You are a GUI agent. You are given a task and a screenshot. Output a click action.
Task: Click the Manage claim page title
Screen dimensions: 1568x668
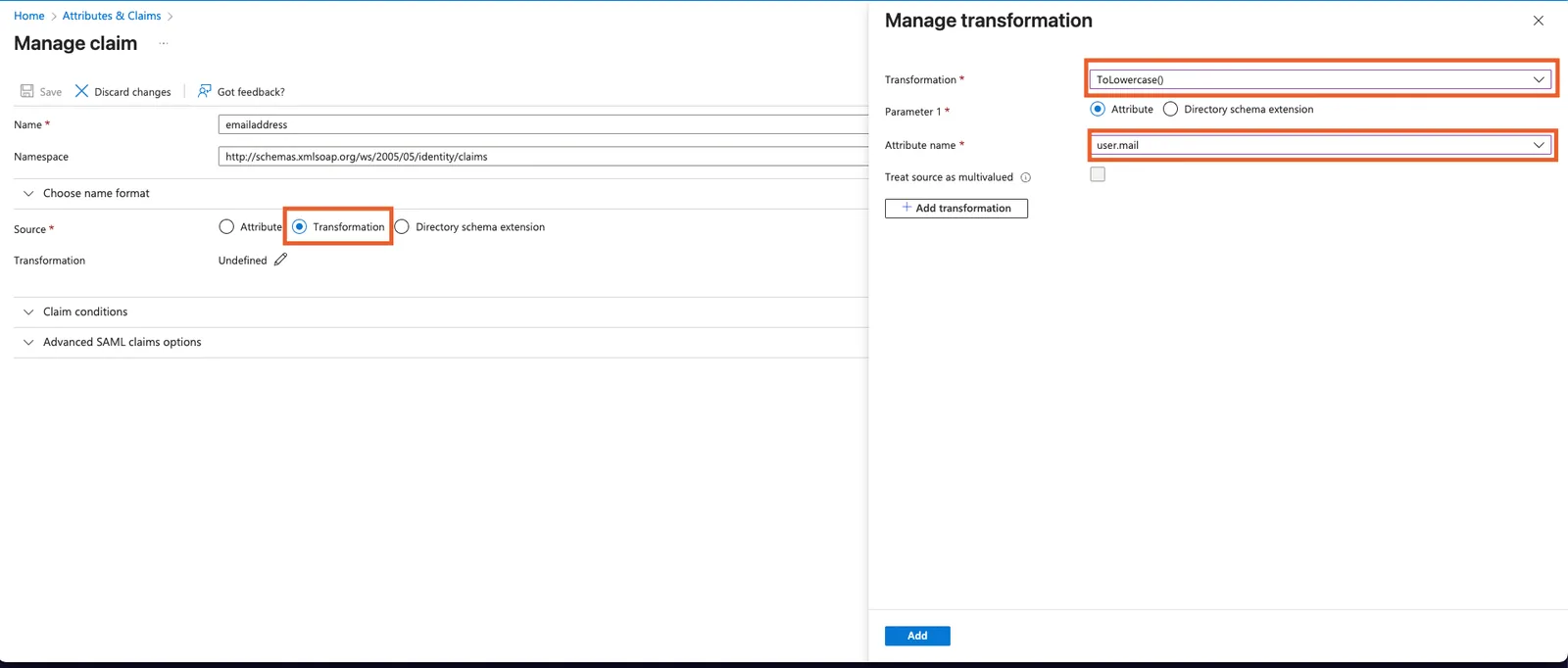75,43
